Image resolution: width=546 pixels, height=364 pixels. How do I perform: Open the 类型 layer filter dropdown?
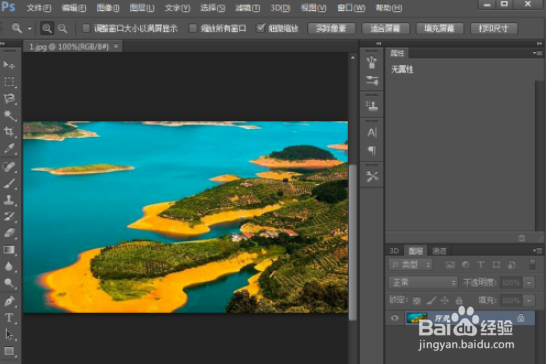tap(411, 265)
